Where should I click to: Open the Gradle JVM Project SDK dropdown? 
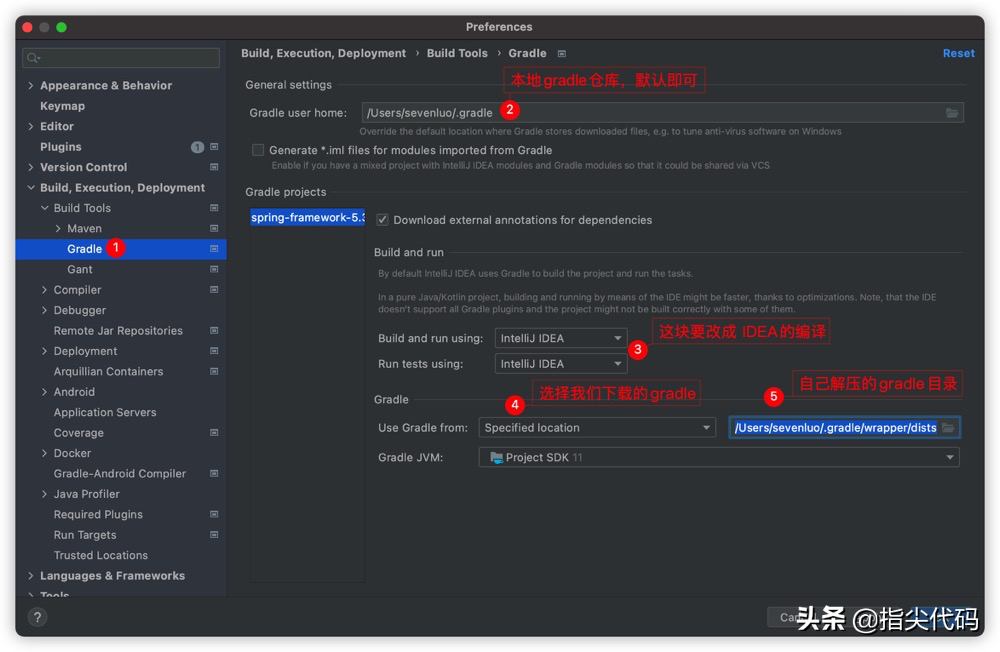point(718,457)
